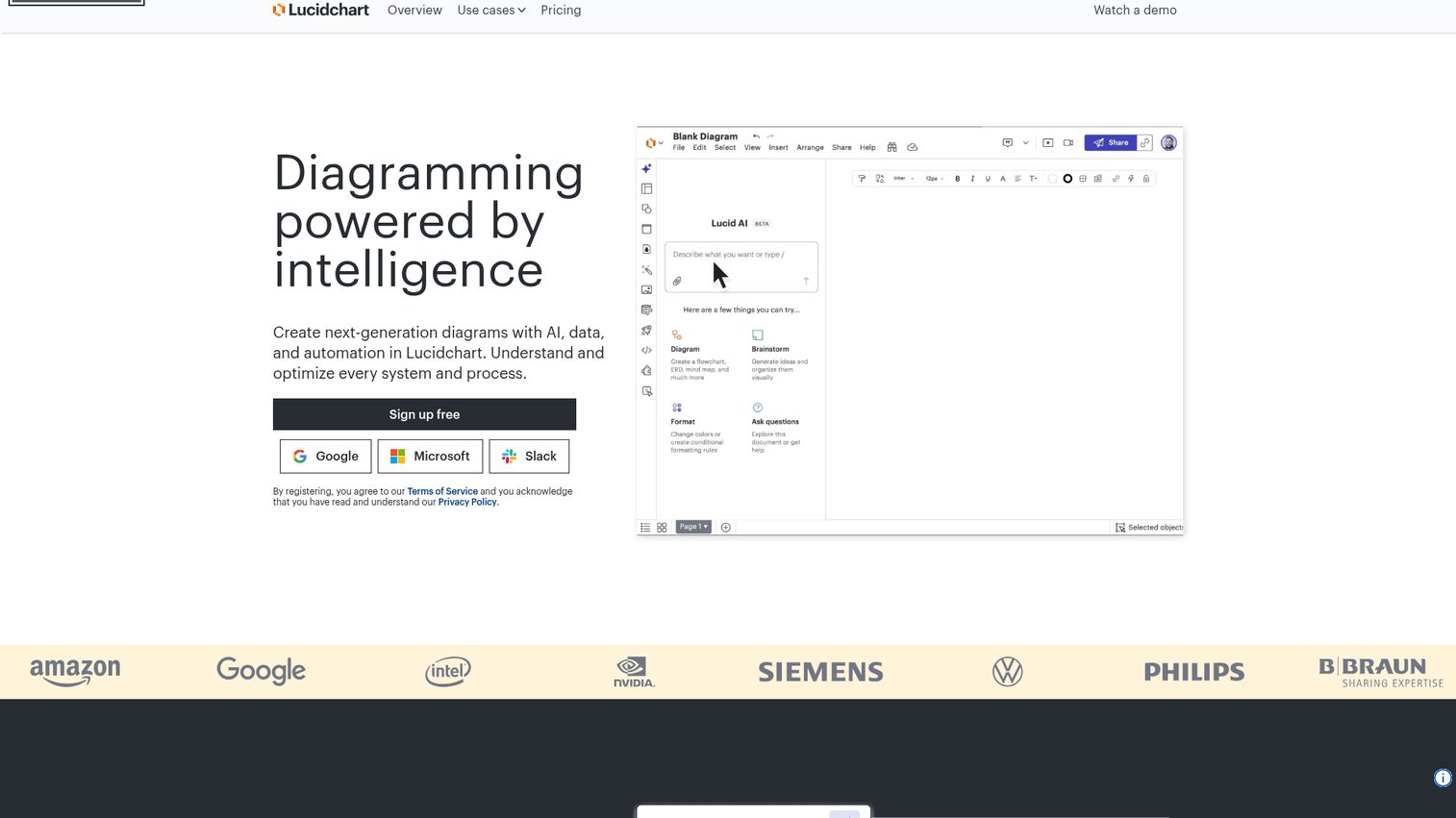
Task: Click the present play icon in editor preview
Action: pos(1048,142)
